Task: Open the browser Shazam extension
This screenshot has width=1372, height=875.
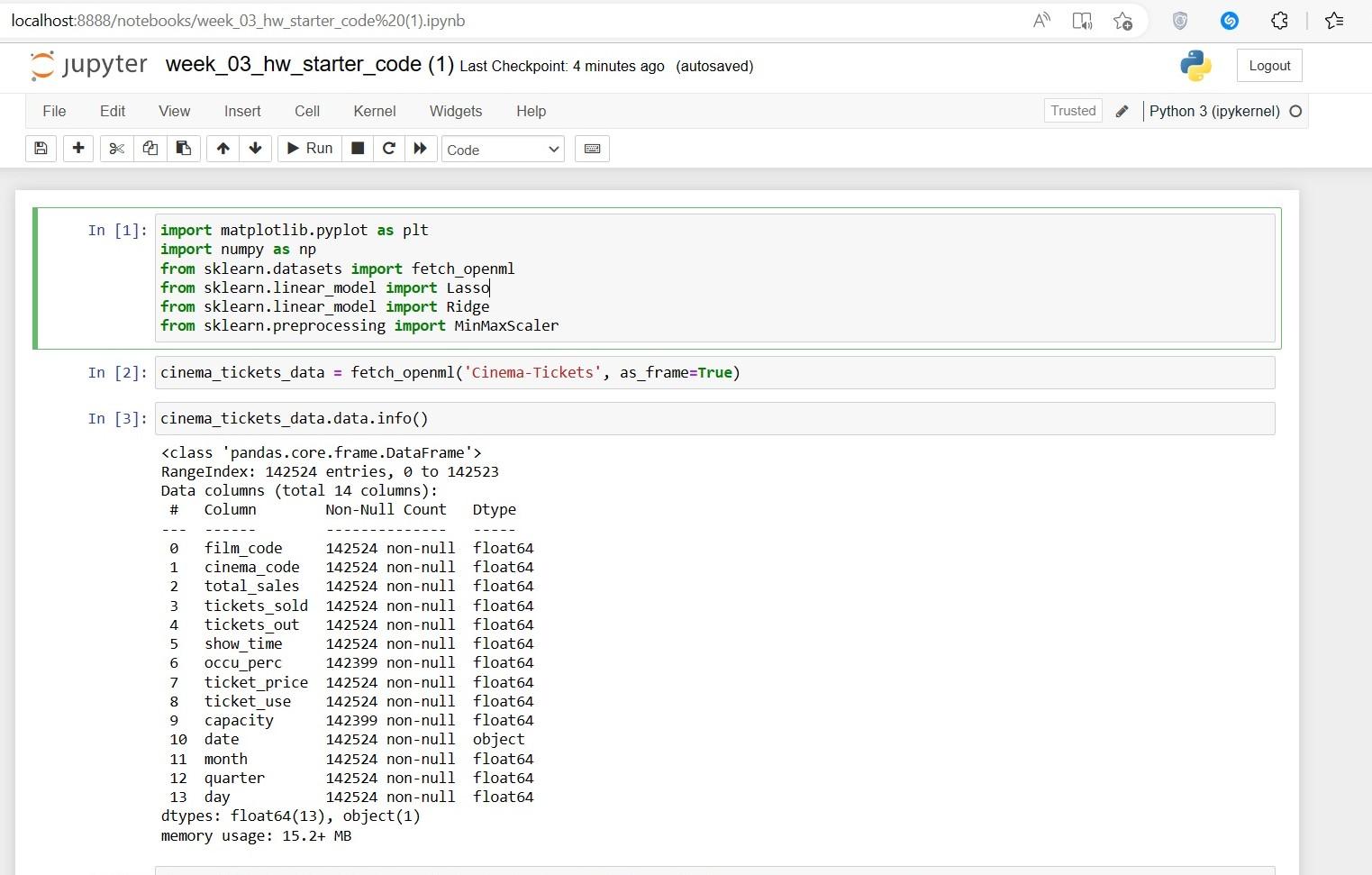Action: click(1229, 20)
